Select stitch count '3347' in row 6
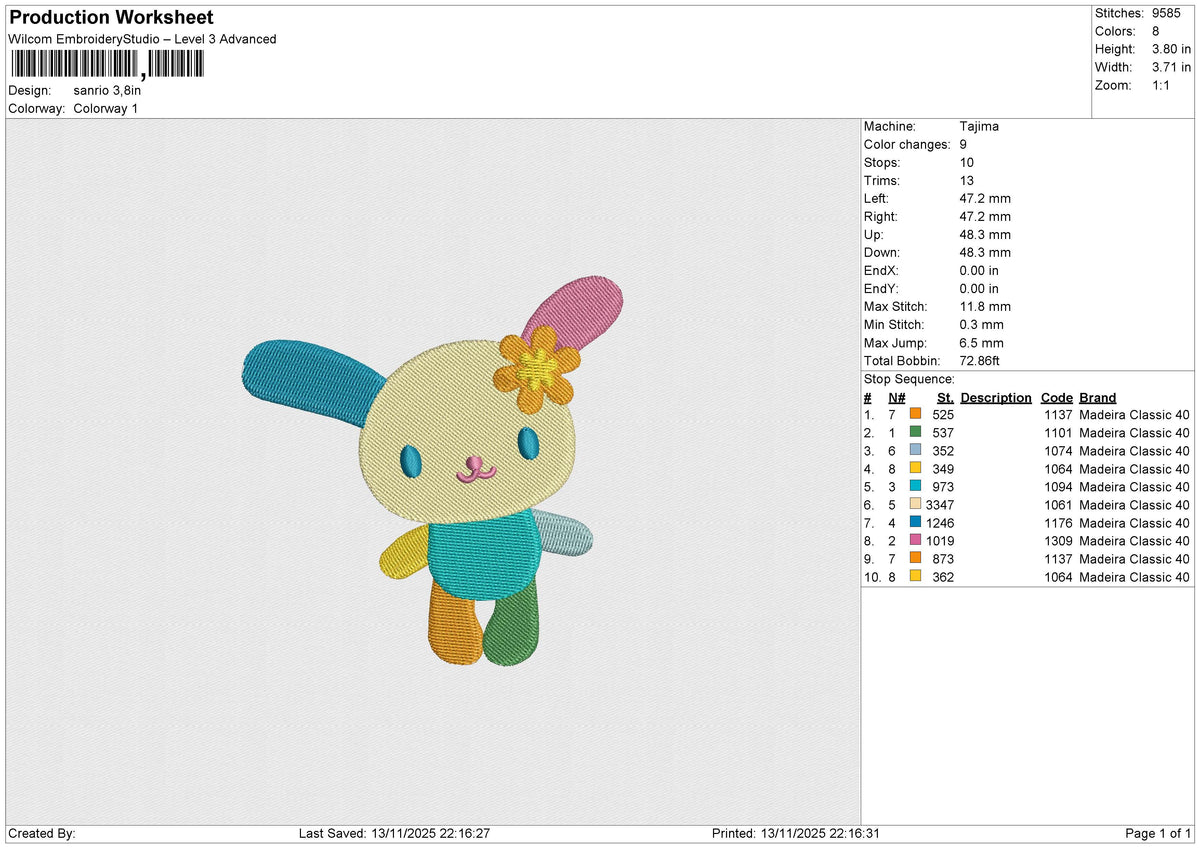This screenshot has height=848, width=1200. click(940, 504)
